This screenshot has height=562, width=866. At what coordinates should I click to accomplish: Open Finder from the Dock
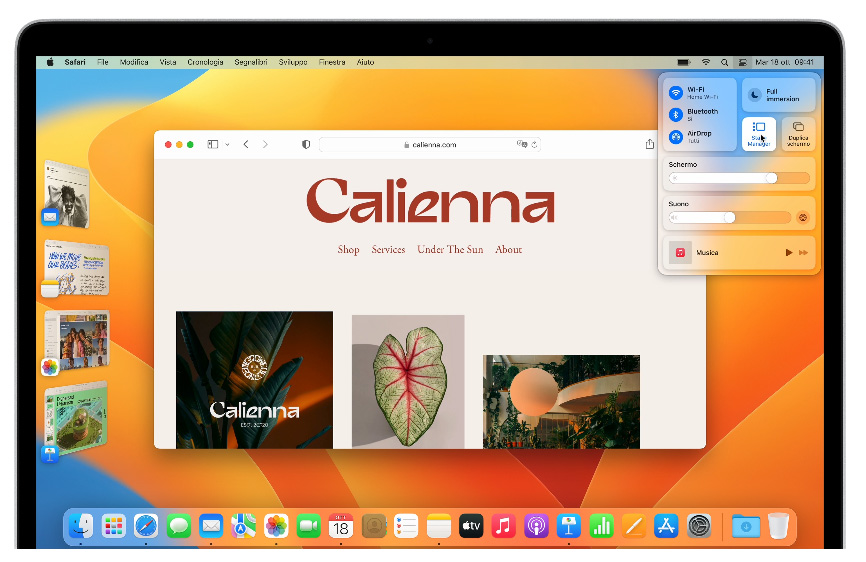tap(81, 526)
